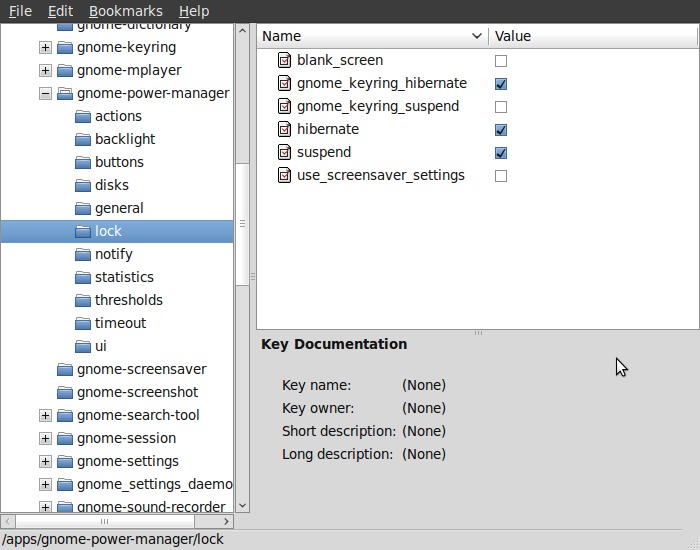Expand the gnome-settings node
Image resolution: width=700 pixels, height=550 pixels.
[x=45, y=461]
